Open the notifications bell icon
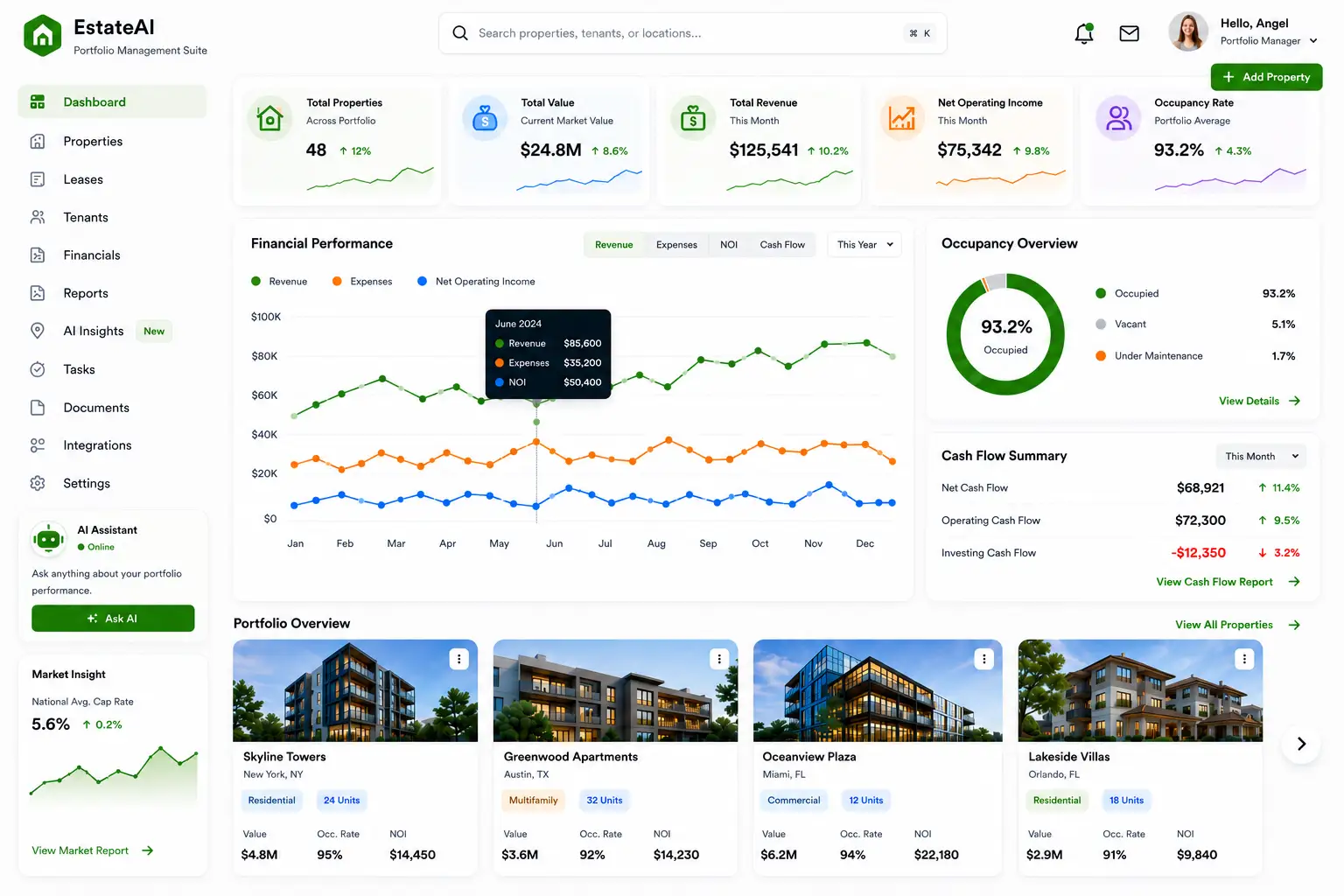1344x896 pixels. tap(1084, 33)
